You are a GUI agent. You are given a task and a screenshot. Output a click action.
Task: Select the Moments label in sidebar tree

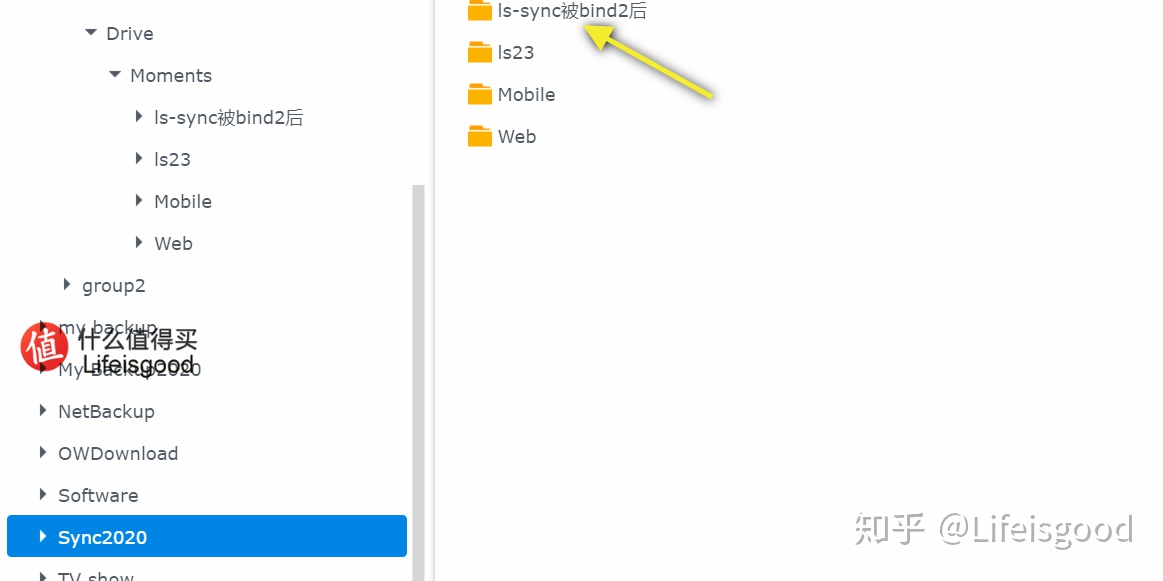click(171, 76)
